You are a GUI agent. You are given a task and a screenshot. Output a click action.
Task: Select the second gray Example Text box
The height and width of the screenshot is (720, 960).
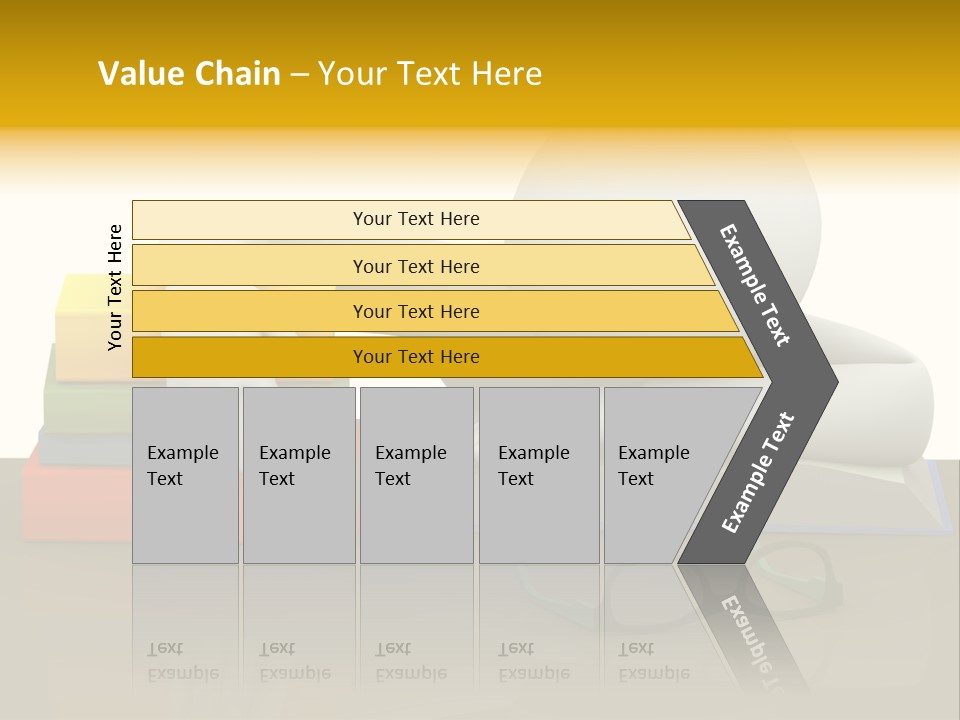click(x=298, y=475)
